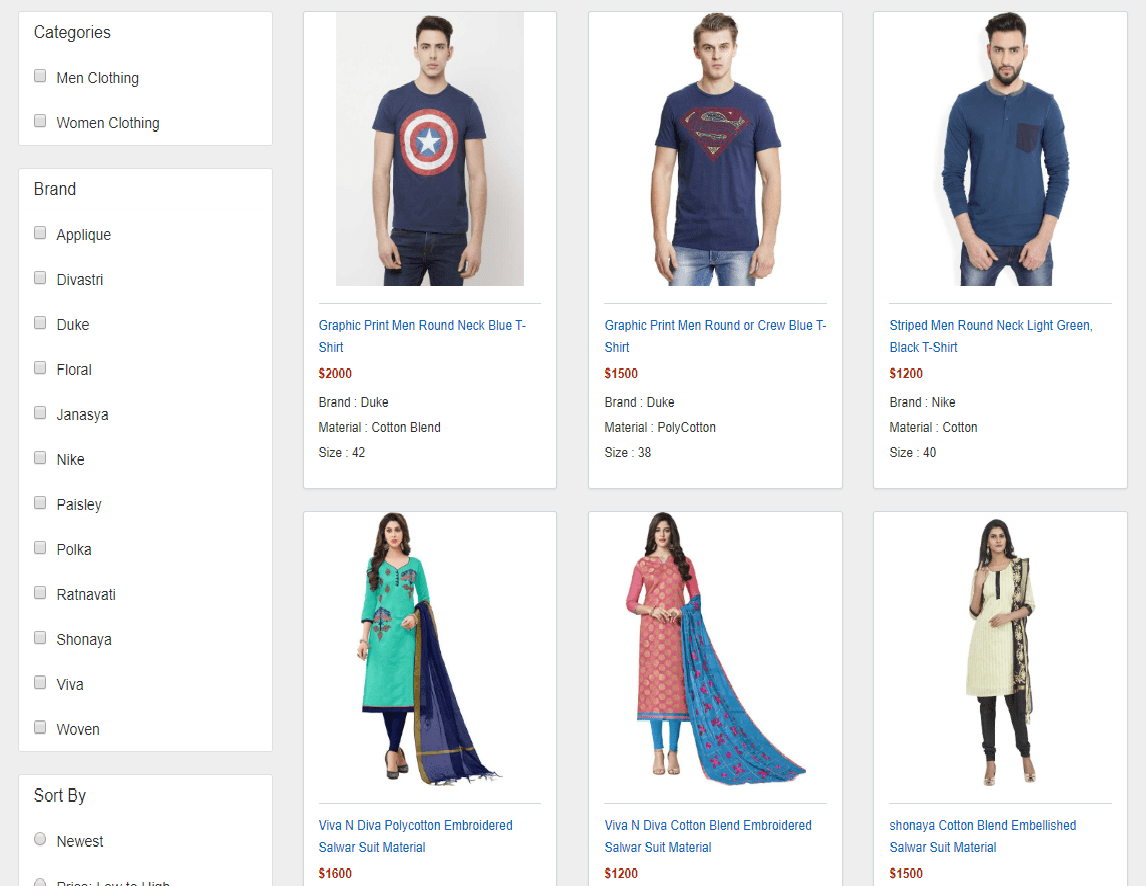
Task: Enable the Divastri brand filter
Action: pyautogui.click(x=40, y=277)
